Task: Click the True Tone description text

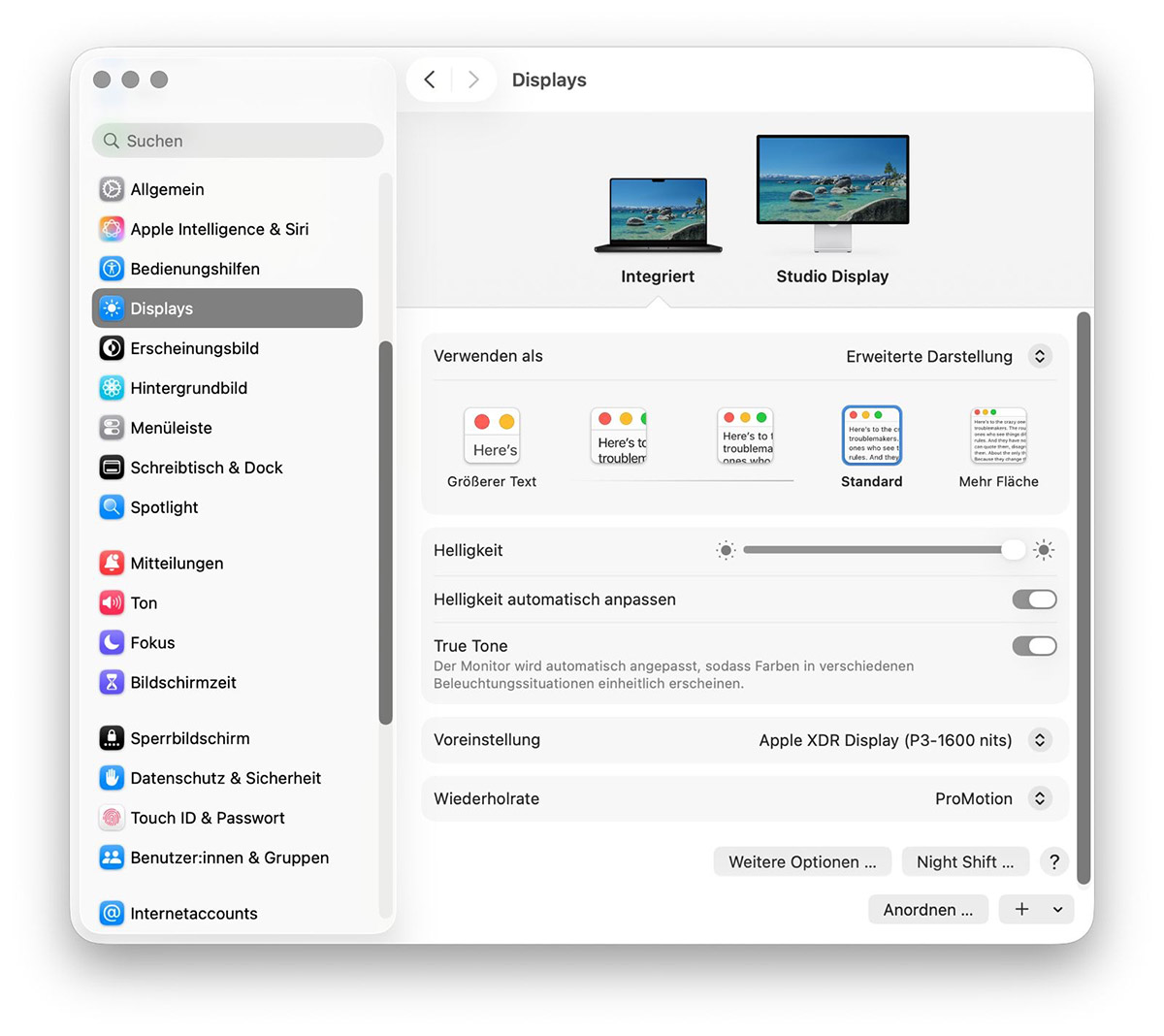Action: pos(673,674)
